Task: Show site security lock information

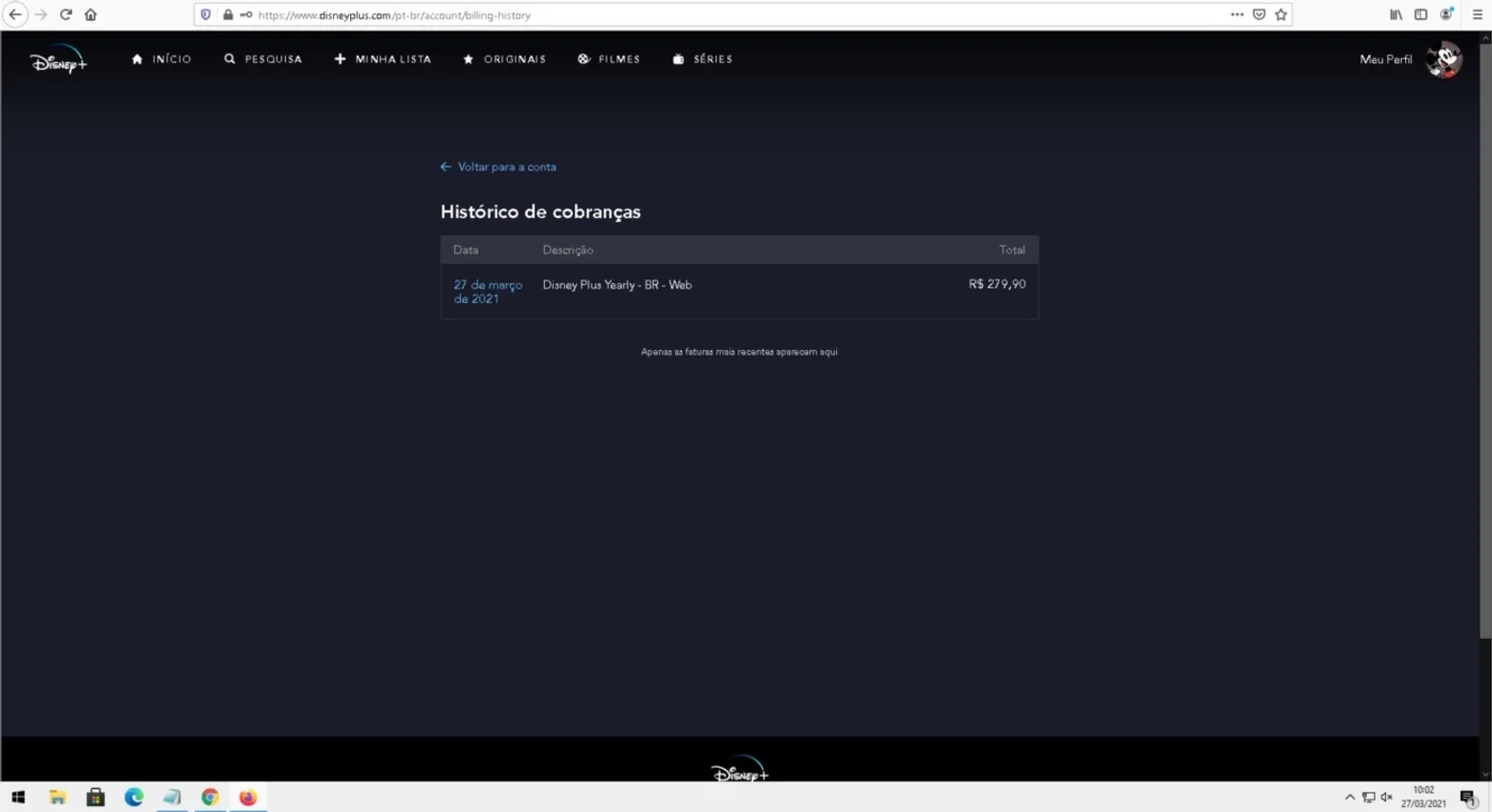Action: pos(228,14)
